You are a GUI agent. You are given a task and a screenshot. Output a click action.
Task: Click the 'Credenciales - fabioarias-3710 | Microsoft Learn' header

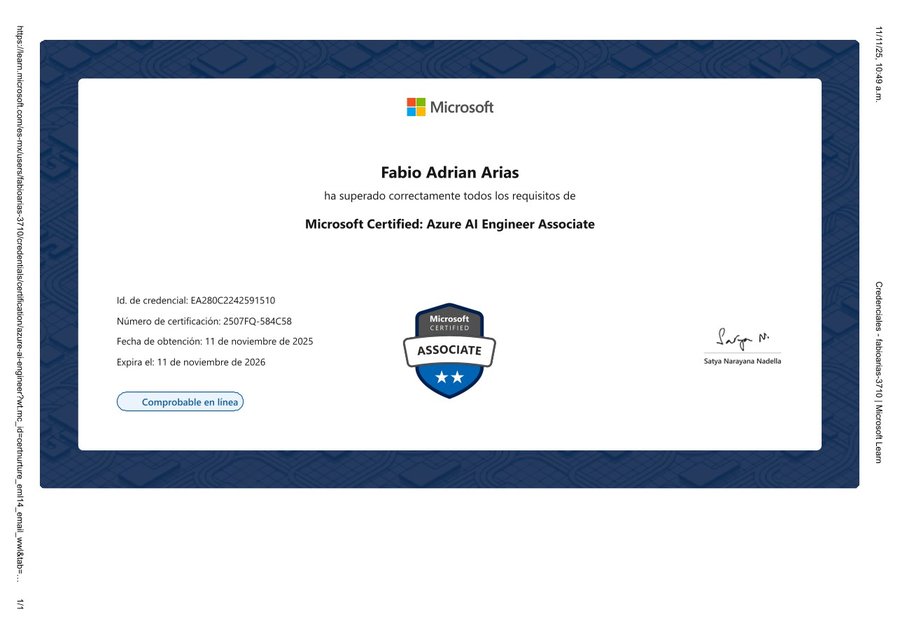(x=879, y=372)
